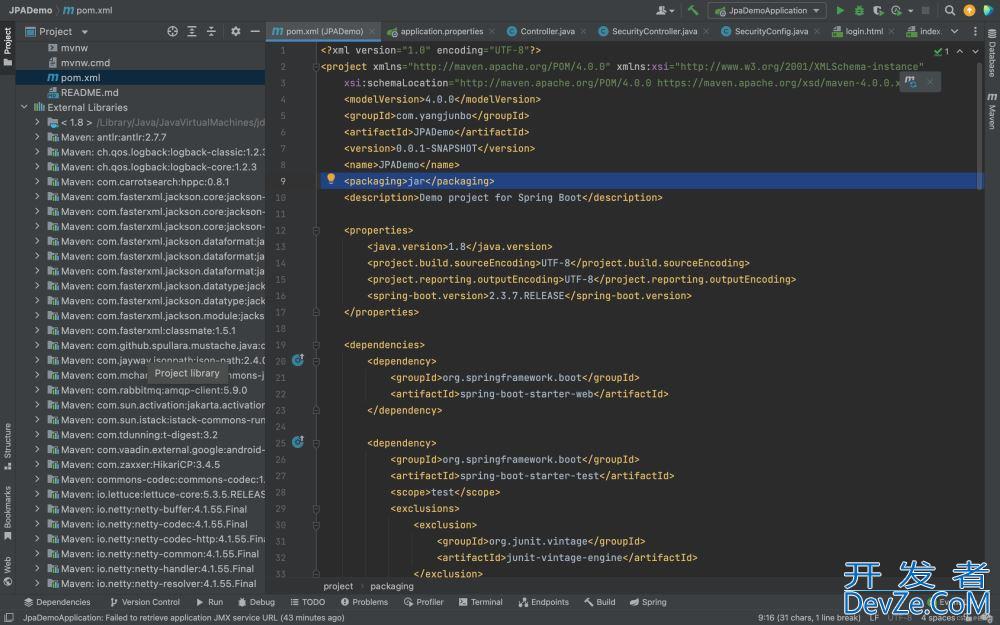Close the pom.xml (JPADemo) tab

point(372,31)
